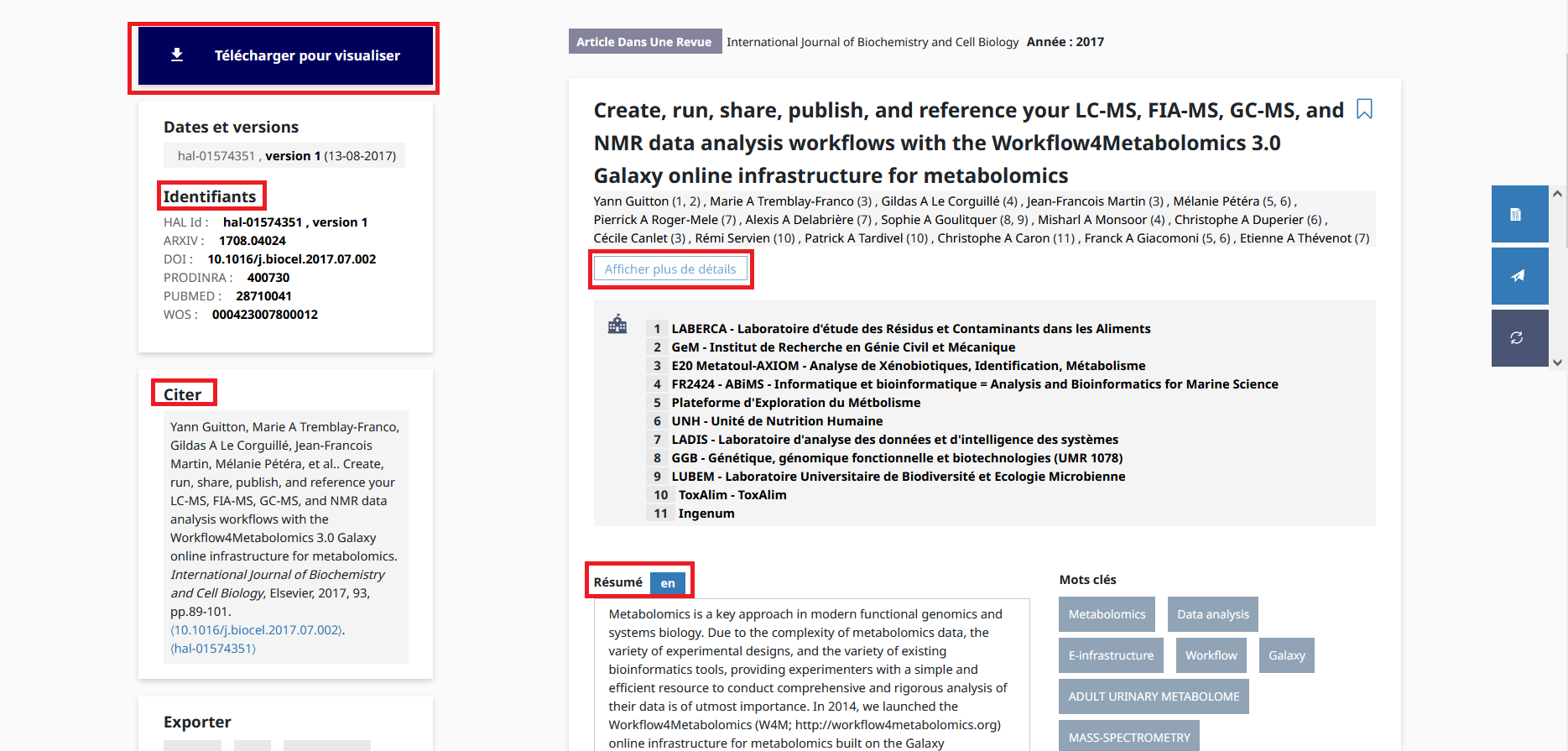The width and height of the screenshot is (1568, 751).
Task: Open the GeM Institut de Recherche affiliation
Action: [843, 347]
